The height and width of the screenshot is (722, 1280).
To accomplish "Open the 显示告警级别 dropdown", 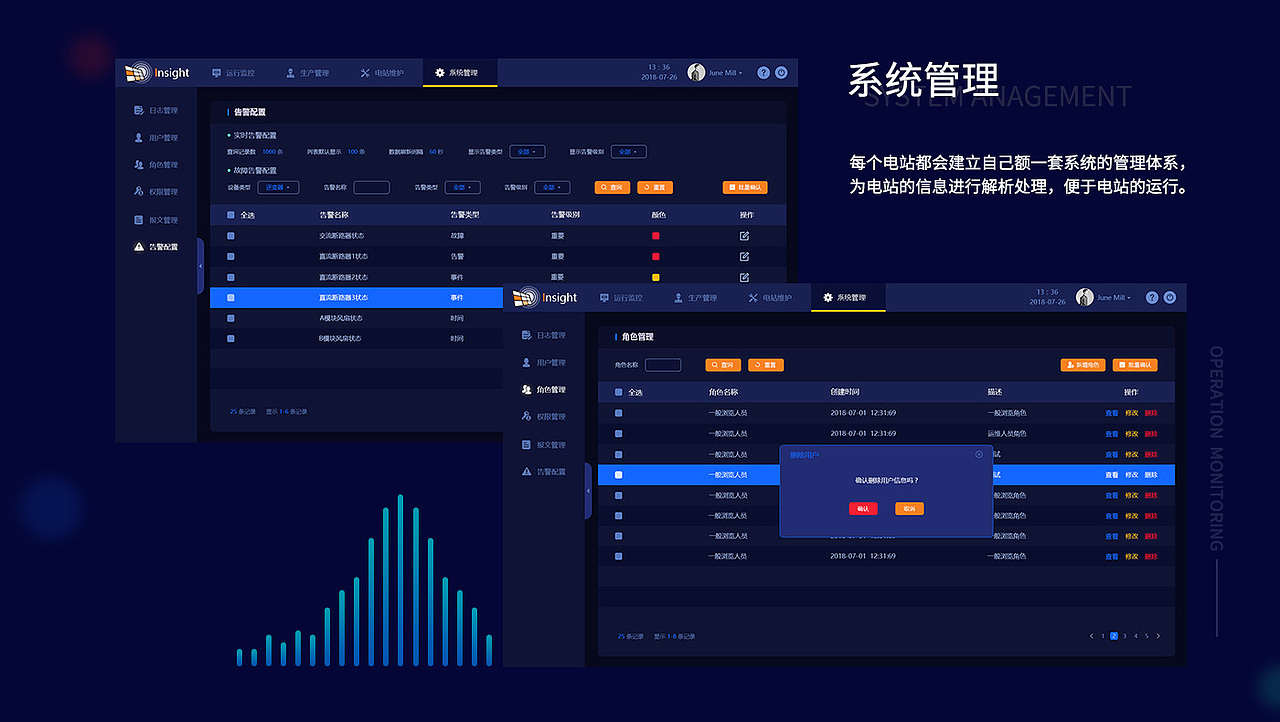I will click(629, 152).
